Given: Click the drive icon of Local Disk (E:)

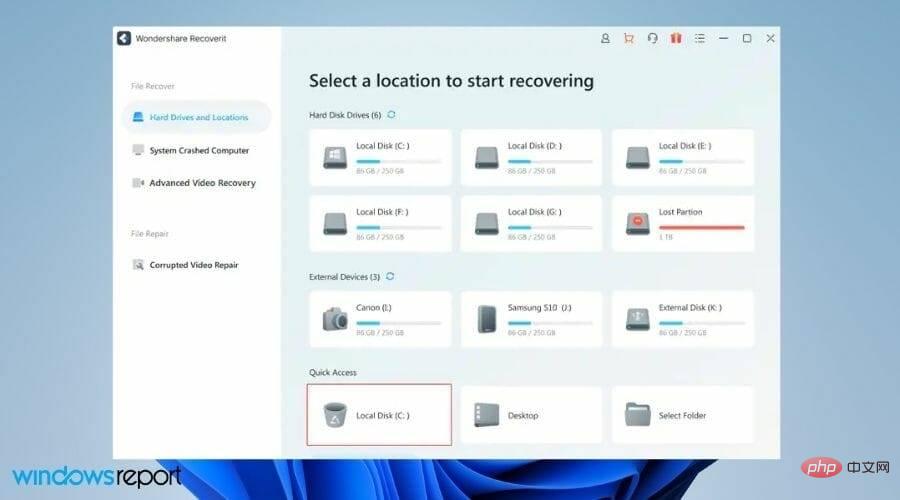Looking at the screenshot, I should [x=638, y=157].
